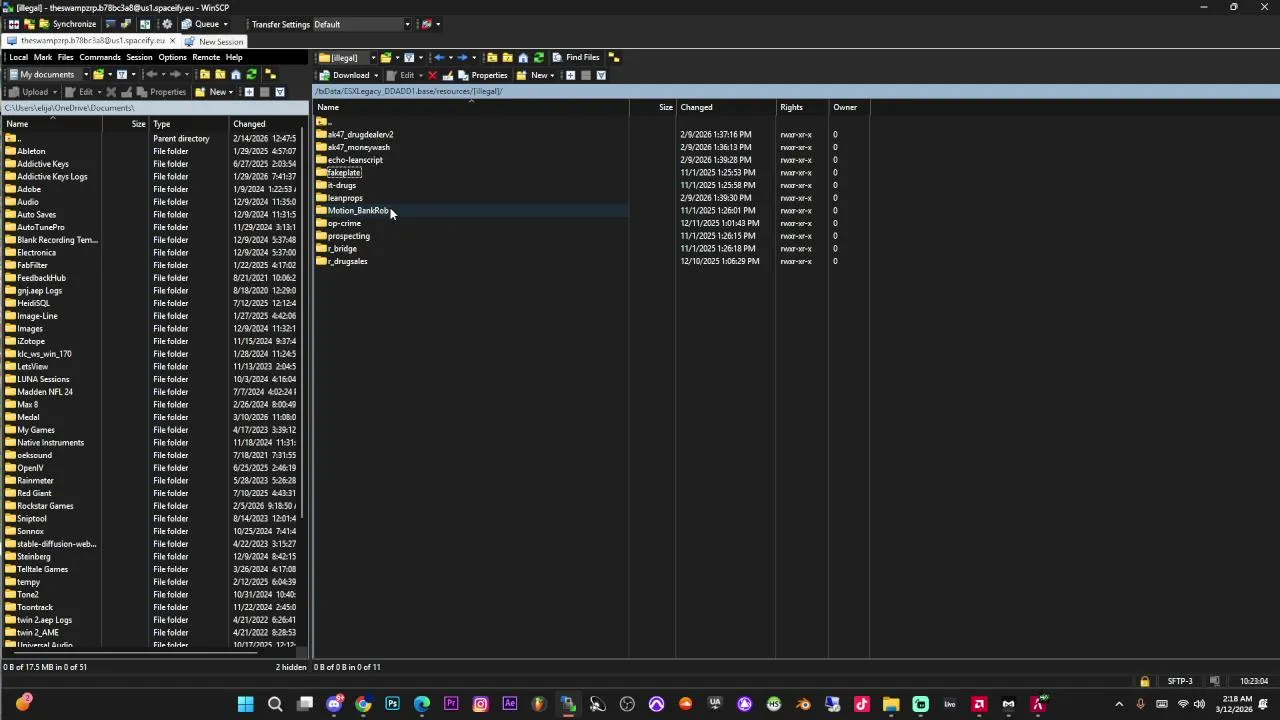Expand the Download dropdown arrow
This screenshot has width=1280, height=720.
376,75
